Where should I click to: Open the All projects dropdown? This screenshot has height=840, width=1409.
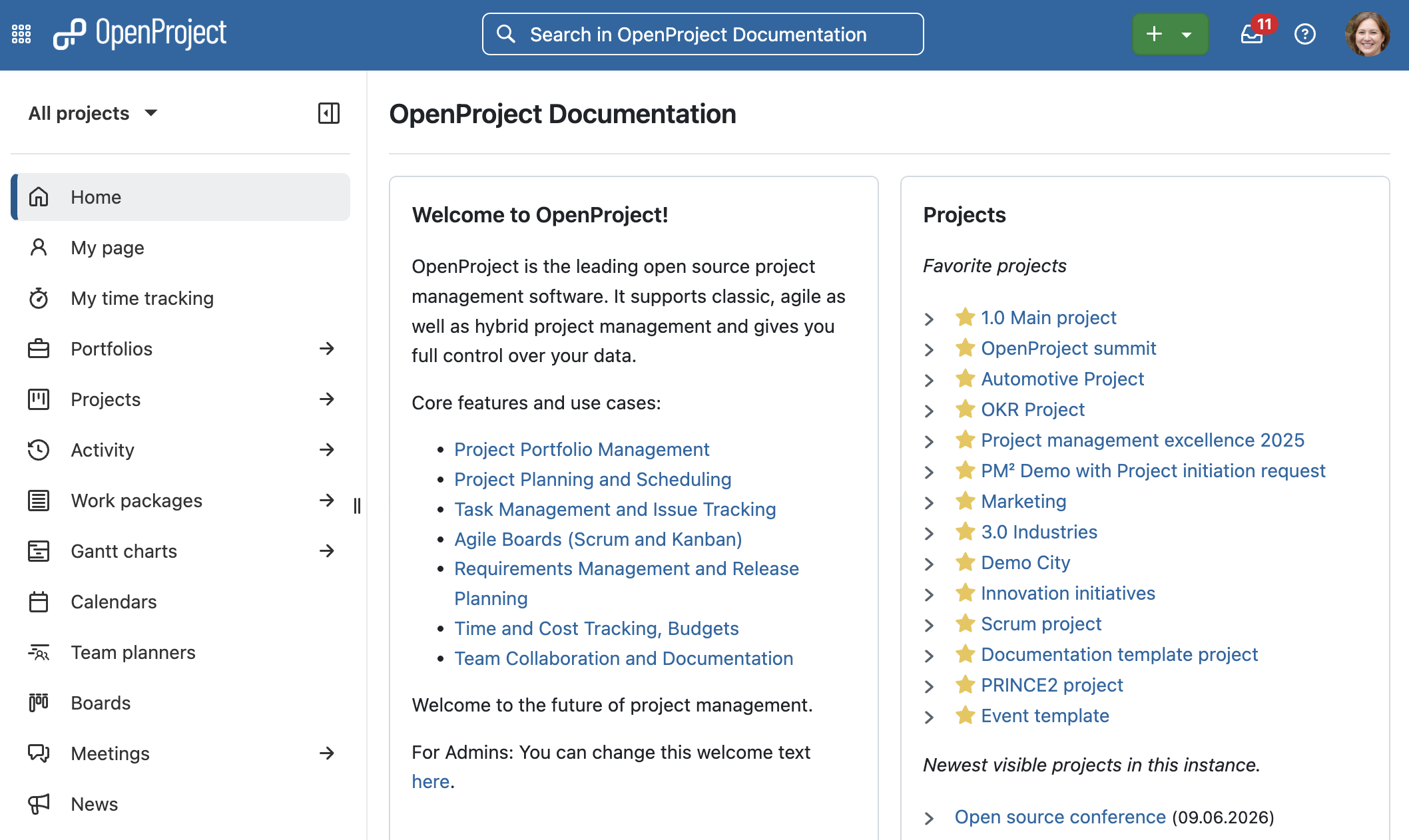[93, 113]
